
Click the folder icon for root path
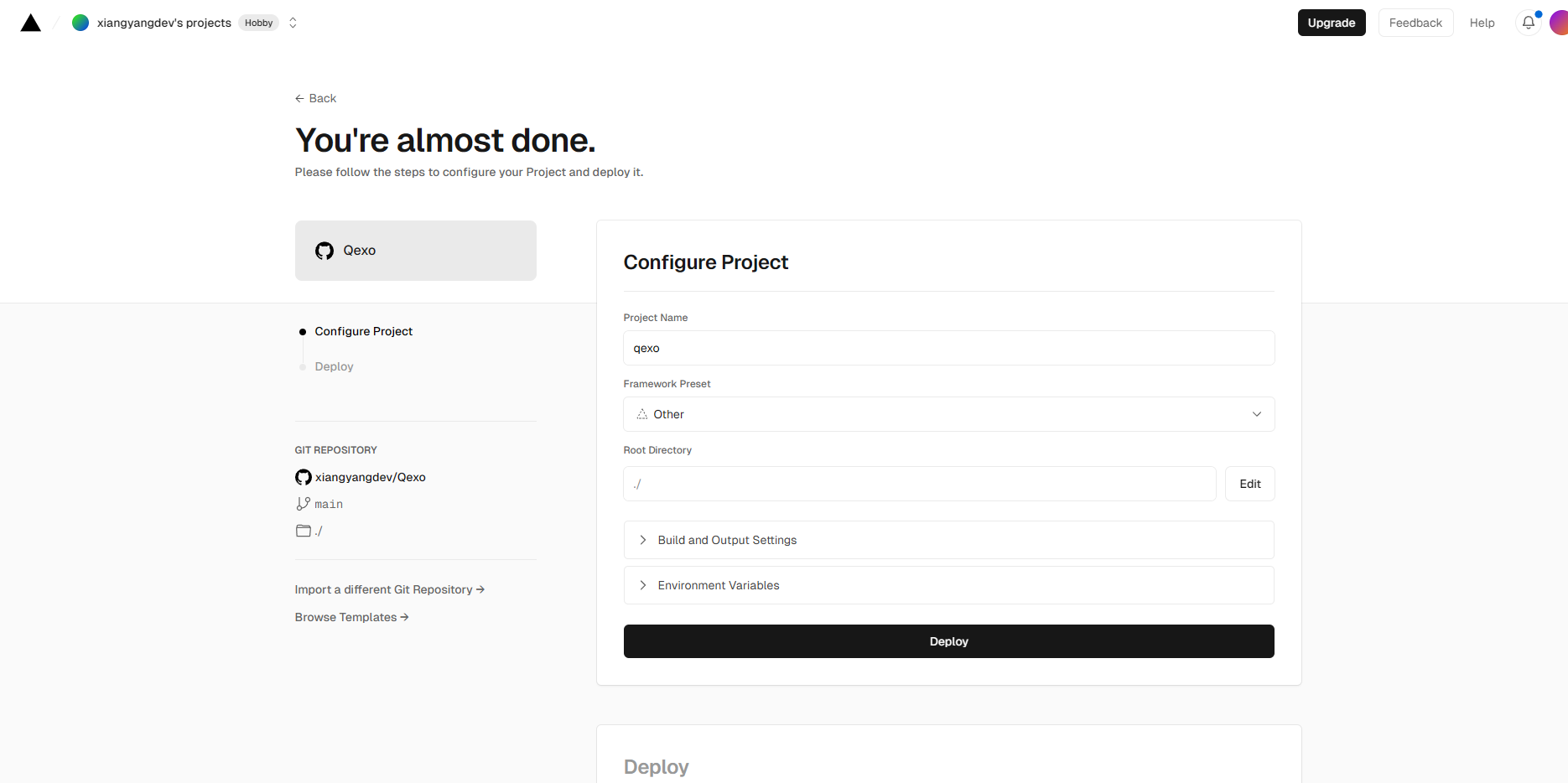304,531
